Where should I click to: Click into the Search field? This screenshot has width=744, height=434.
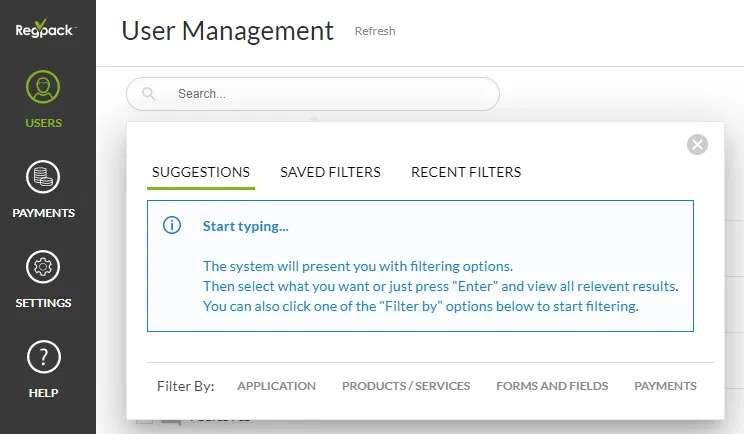pos(313,94)
